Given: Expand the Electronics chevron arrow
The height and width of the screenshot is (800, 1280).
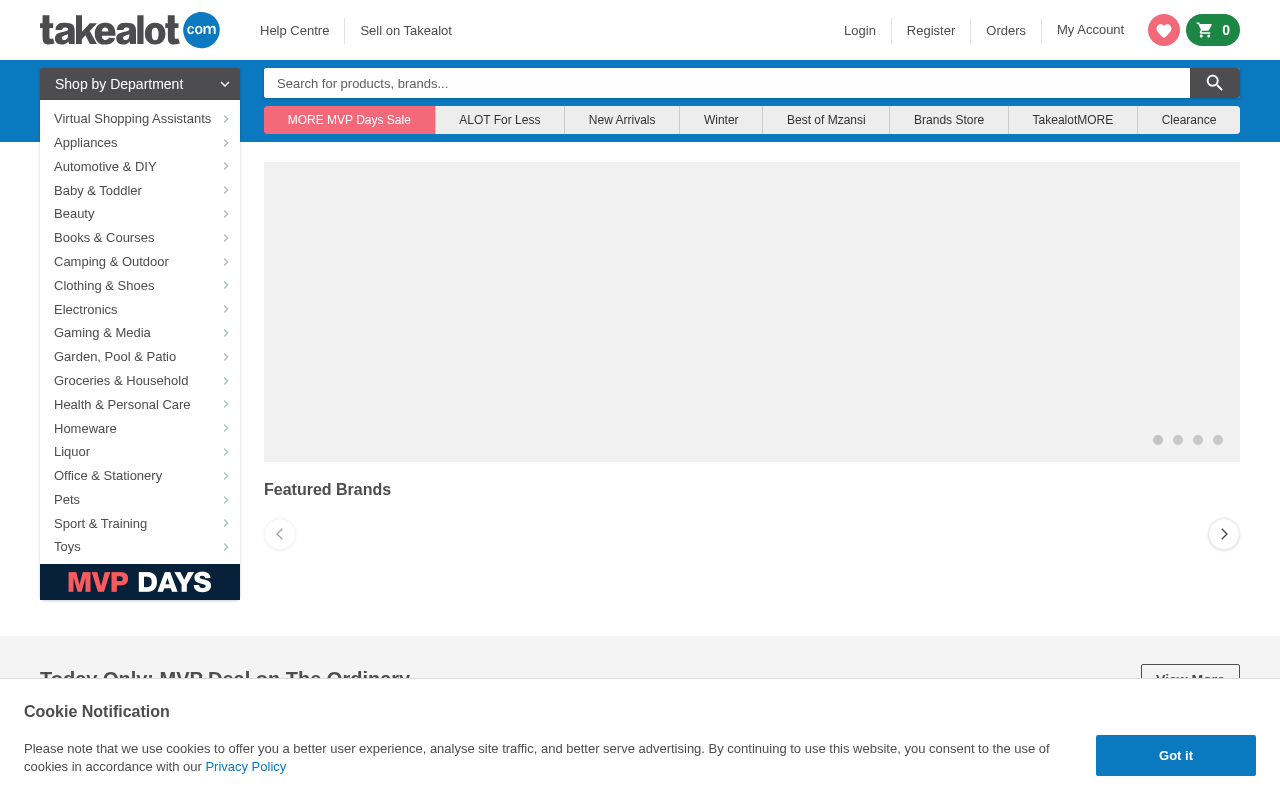Looking at the screenshot, I should pyautogui.click(x=226, y=309).
